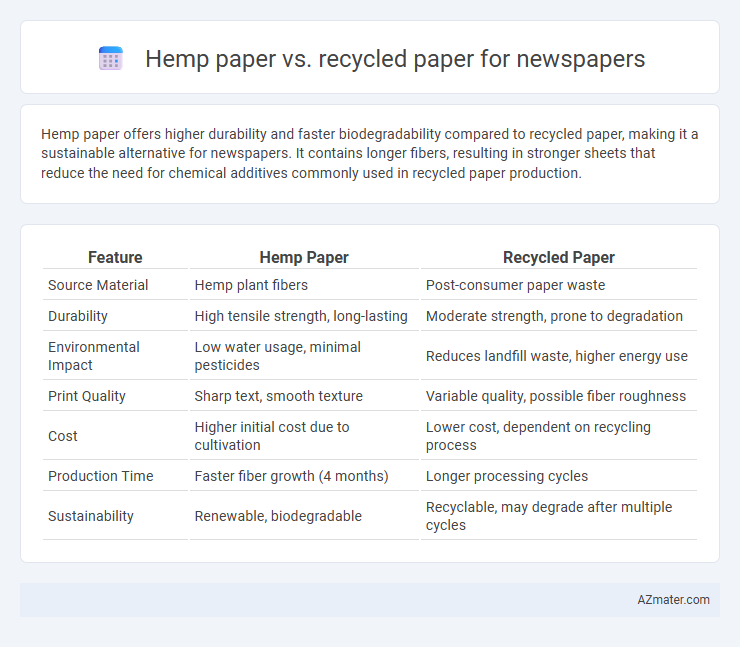This screenshot has width=740, height=647.
Task: Click the 'Hemp Paper' column header
Action: point(304,257)
